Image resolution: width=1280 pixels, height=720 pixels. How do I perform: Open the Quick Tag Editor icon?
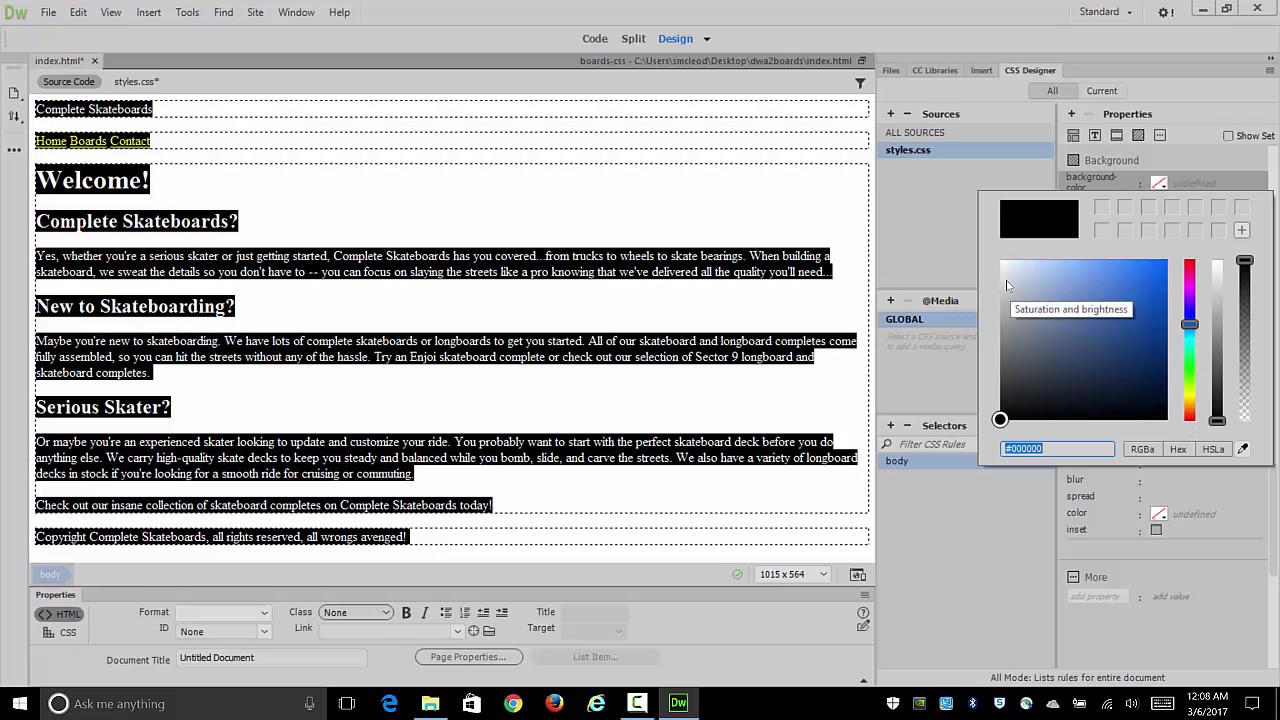click(863, 627)
